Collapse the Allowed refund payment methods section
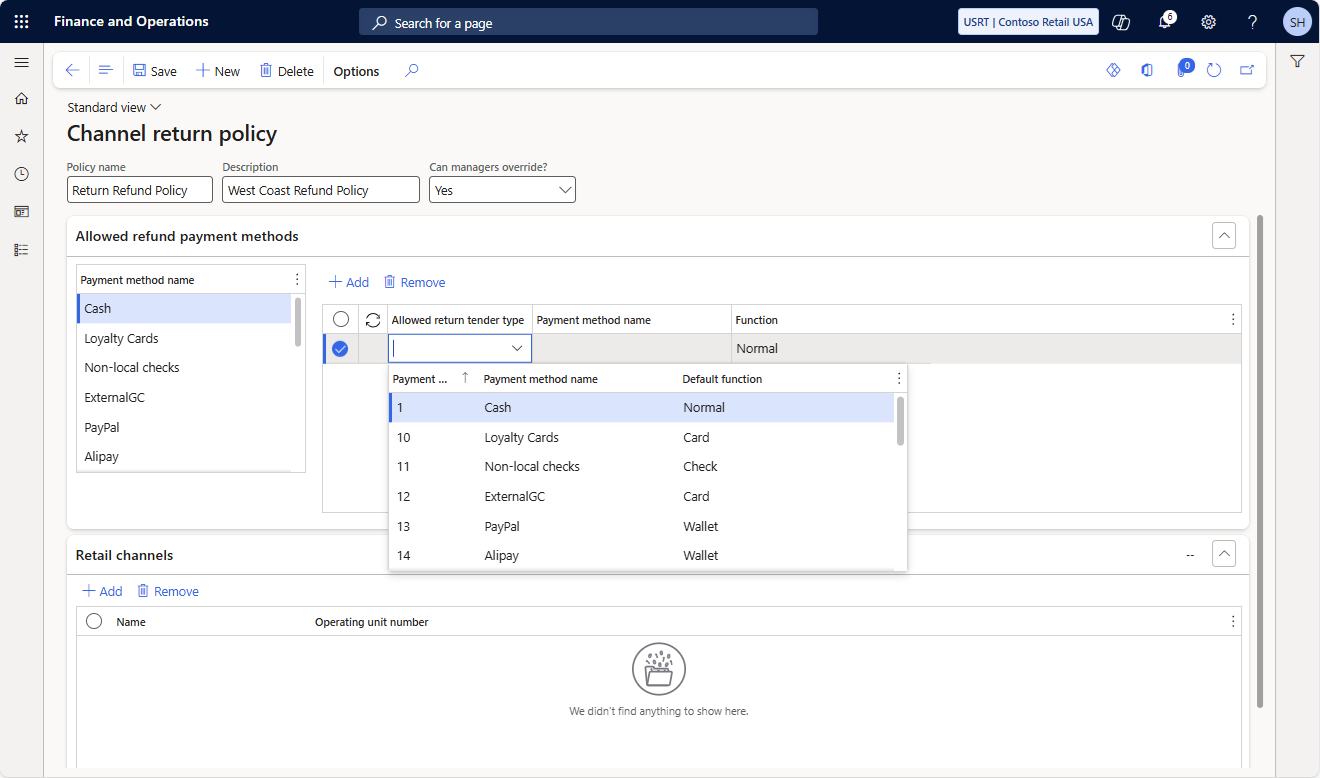Screen dimensions: 1320x778 1223,235
